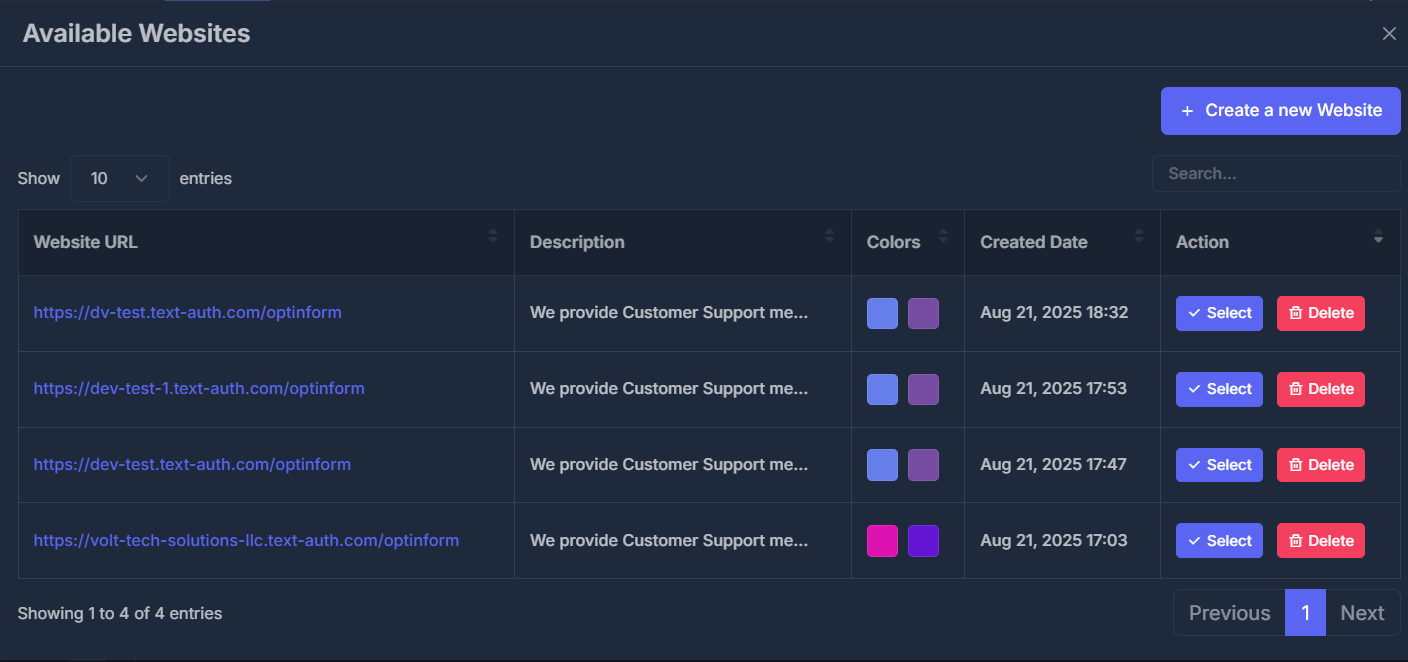Select the dev-test.text-auth.com website
Screen dimensions: 1408x662
tap(1219, 465)
